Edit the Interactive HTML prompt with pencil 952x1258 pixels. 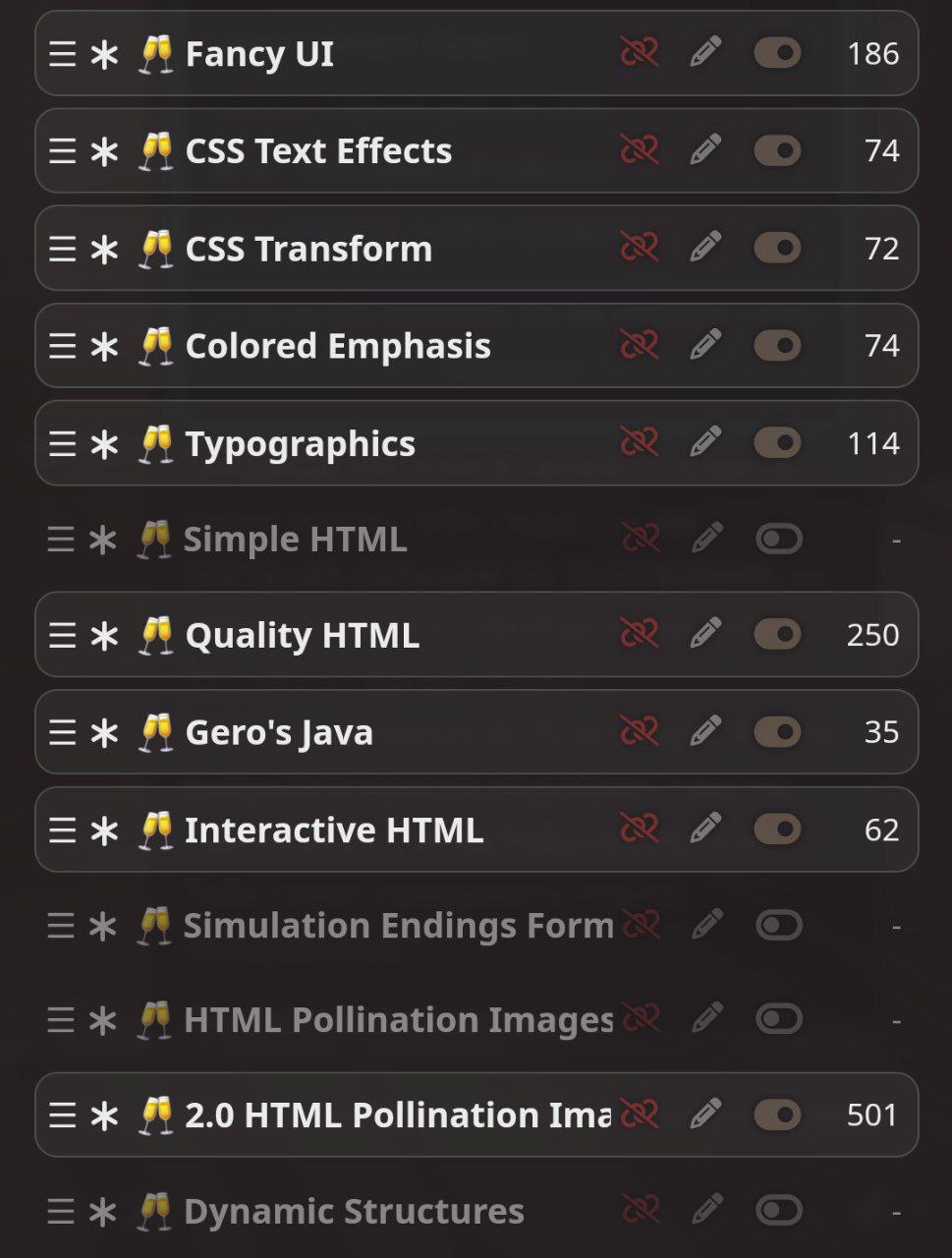point(705,829)
